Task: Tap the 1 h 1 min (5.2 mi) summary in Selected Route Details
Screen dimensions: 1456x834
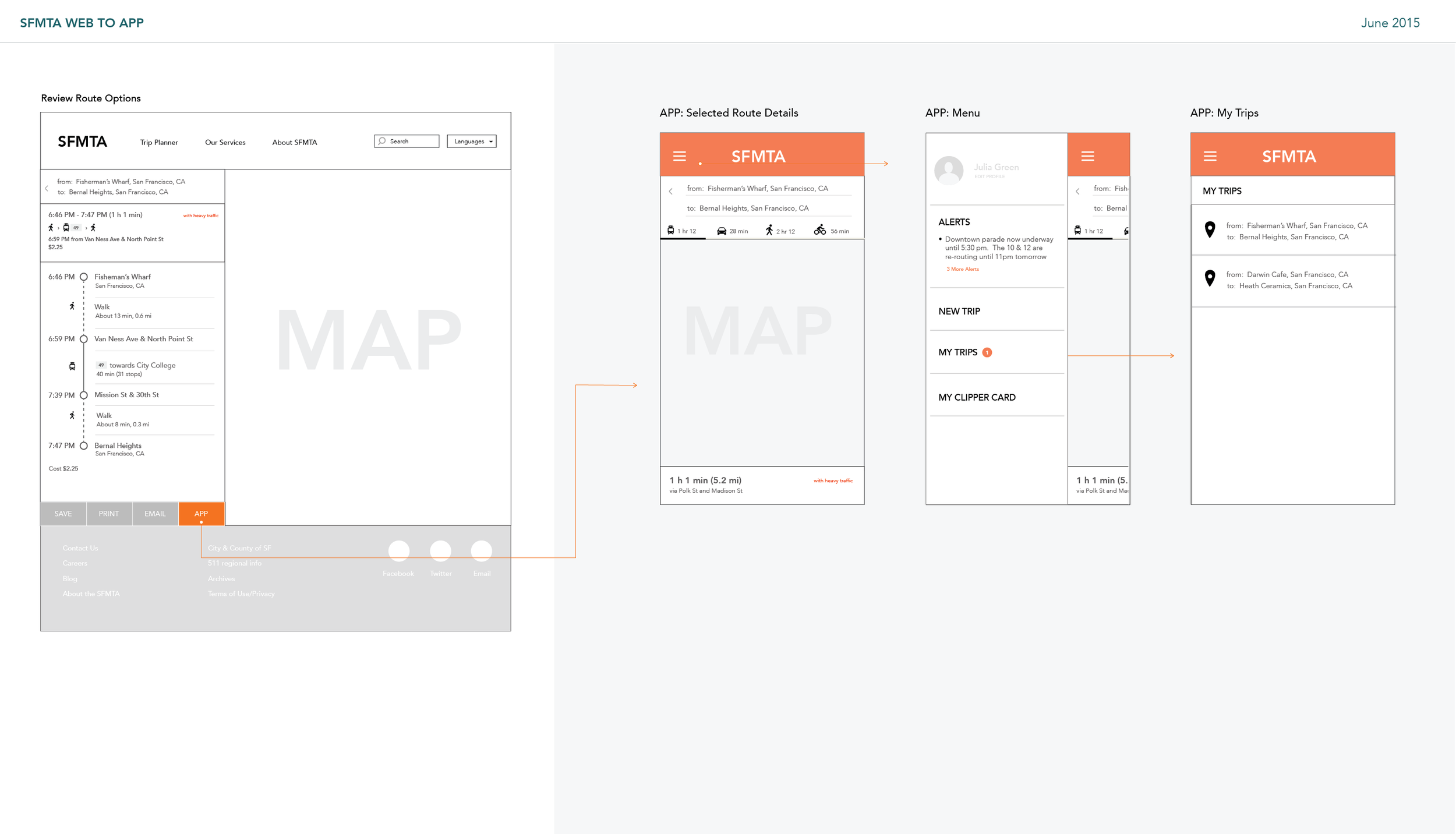Action: 762,485
